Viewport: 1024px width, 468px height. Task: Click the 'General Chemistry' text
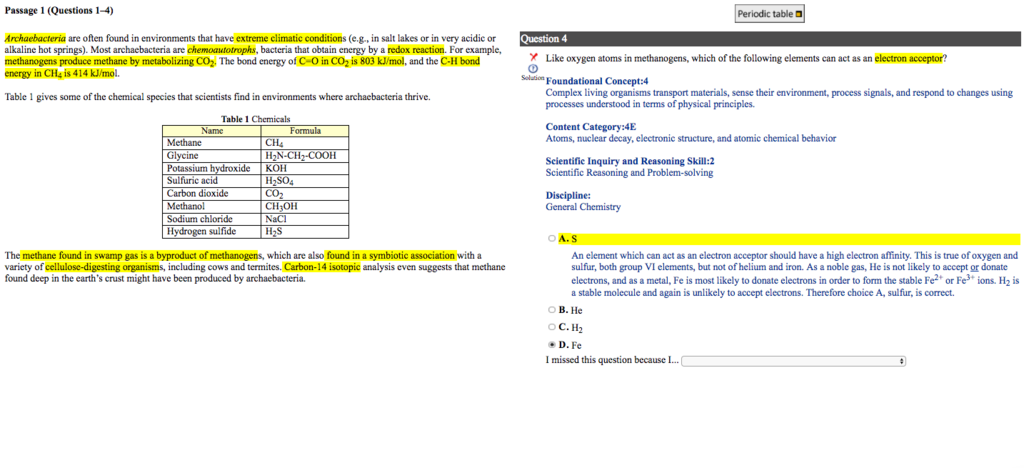583,207
